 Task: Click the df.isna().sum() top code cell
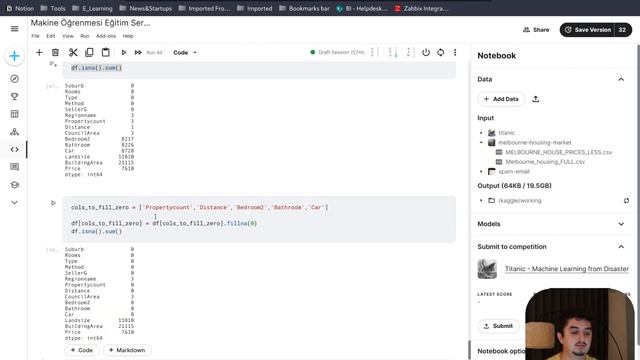point(259,69)
